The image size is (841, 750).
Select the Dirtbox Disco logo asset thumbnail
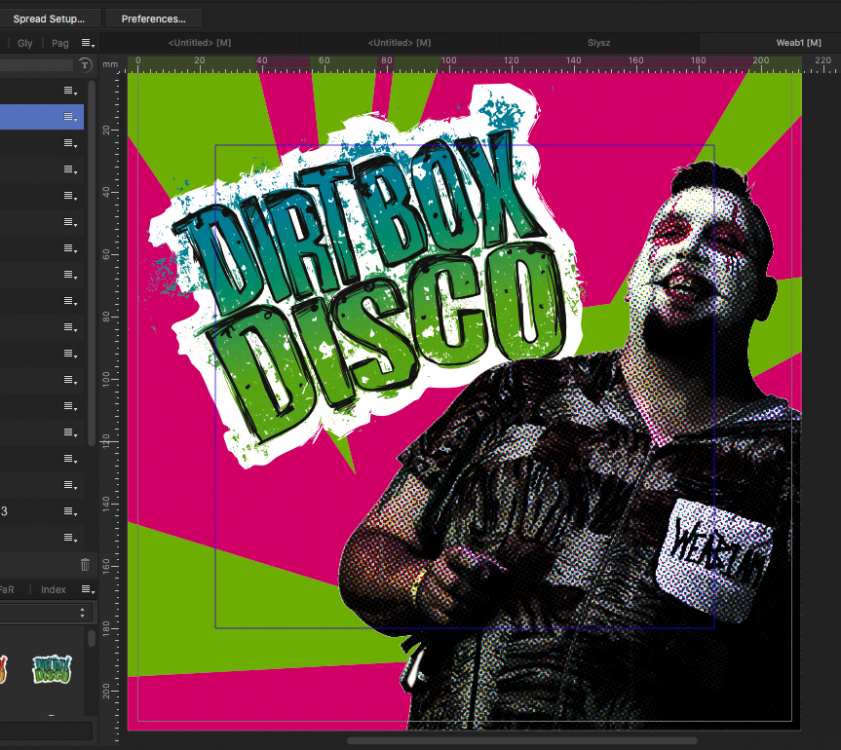tap(51, 669)
